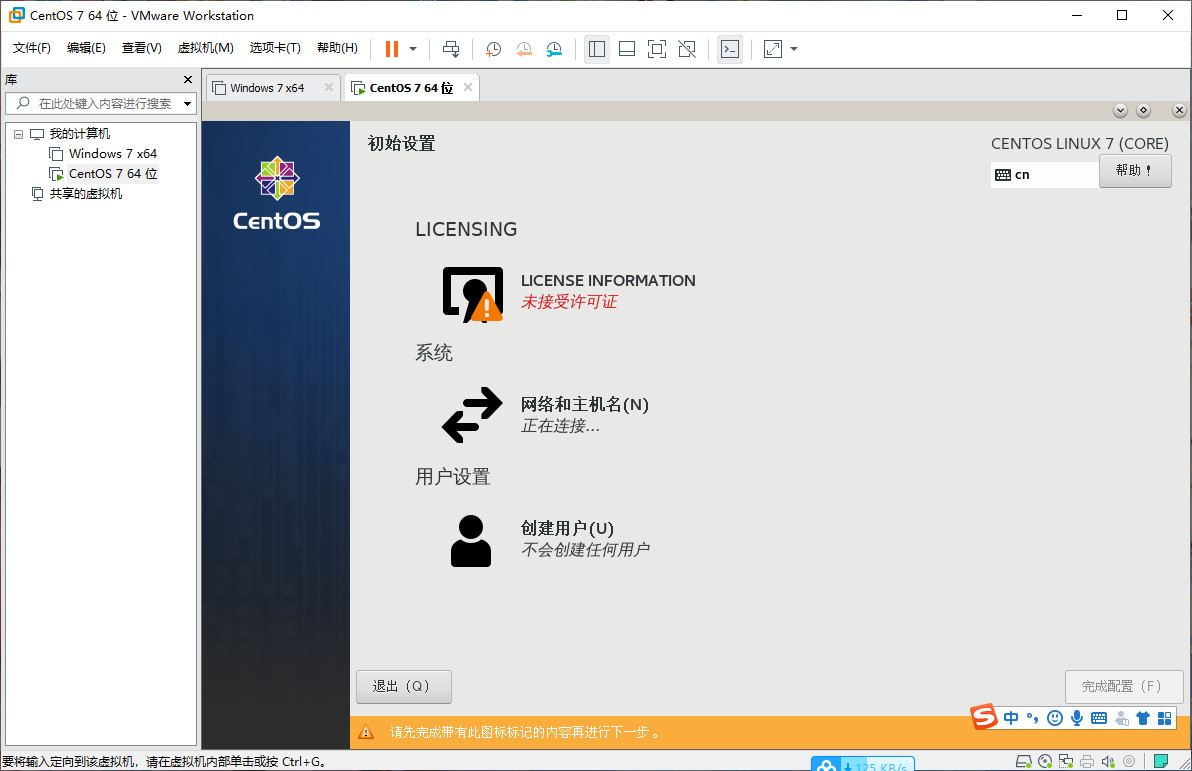Open the snapshot manager
This screenshot has width=1192, height=771.
pos(554,48)
